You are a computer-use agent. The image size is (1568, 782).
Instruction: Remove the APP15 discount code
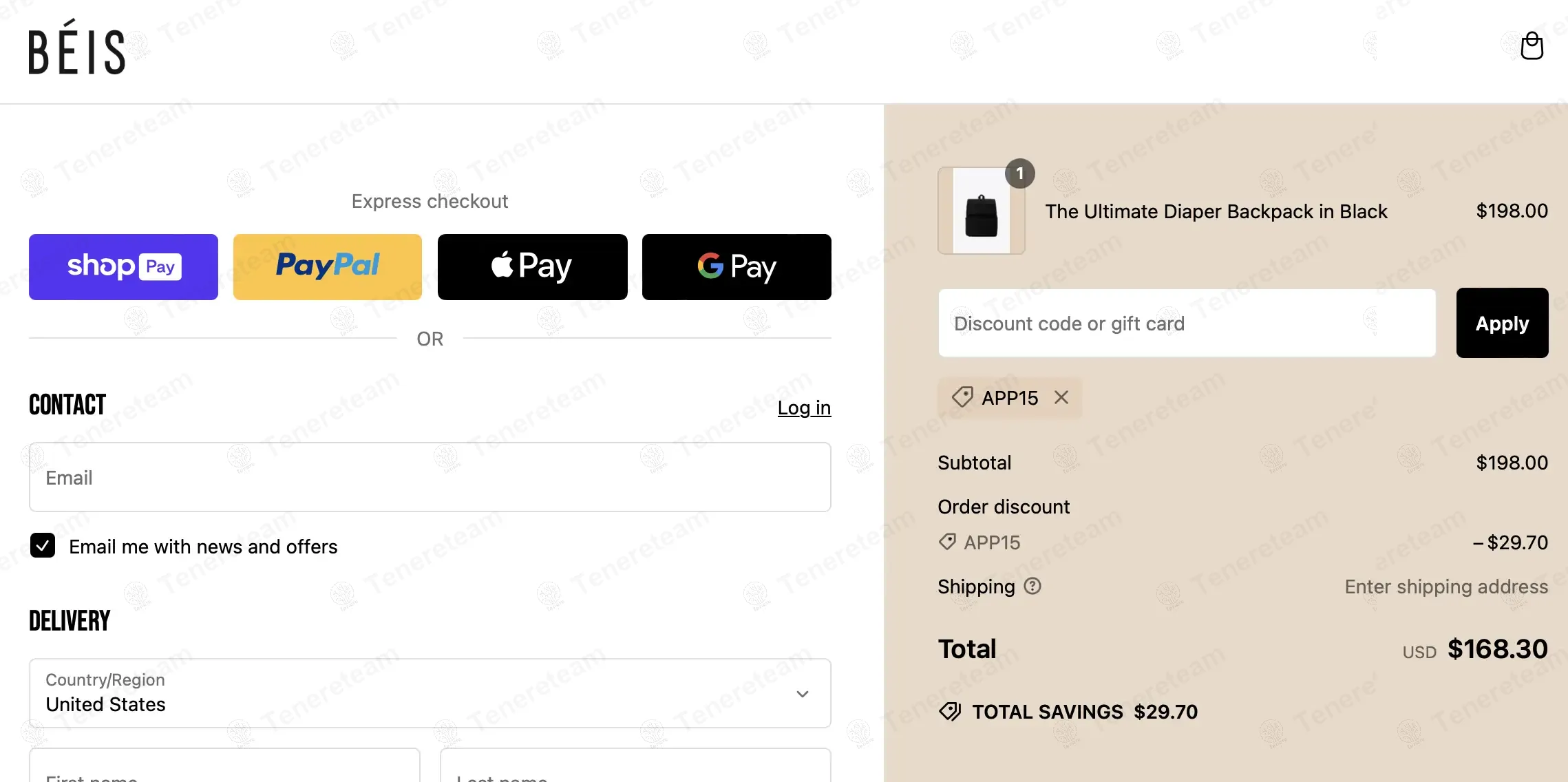click(x=1061, y=397)
